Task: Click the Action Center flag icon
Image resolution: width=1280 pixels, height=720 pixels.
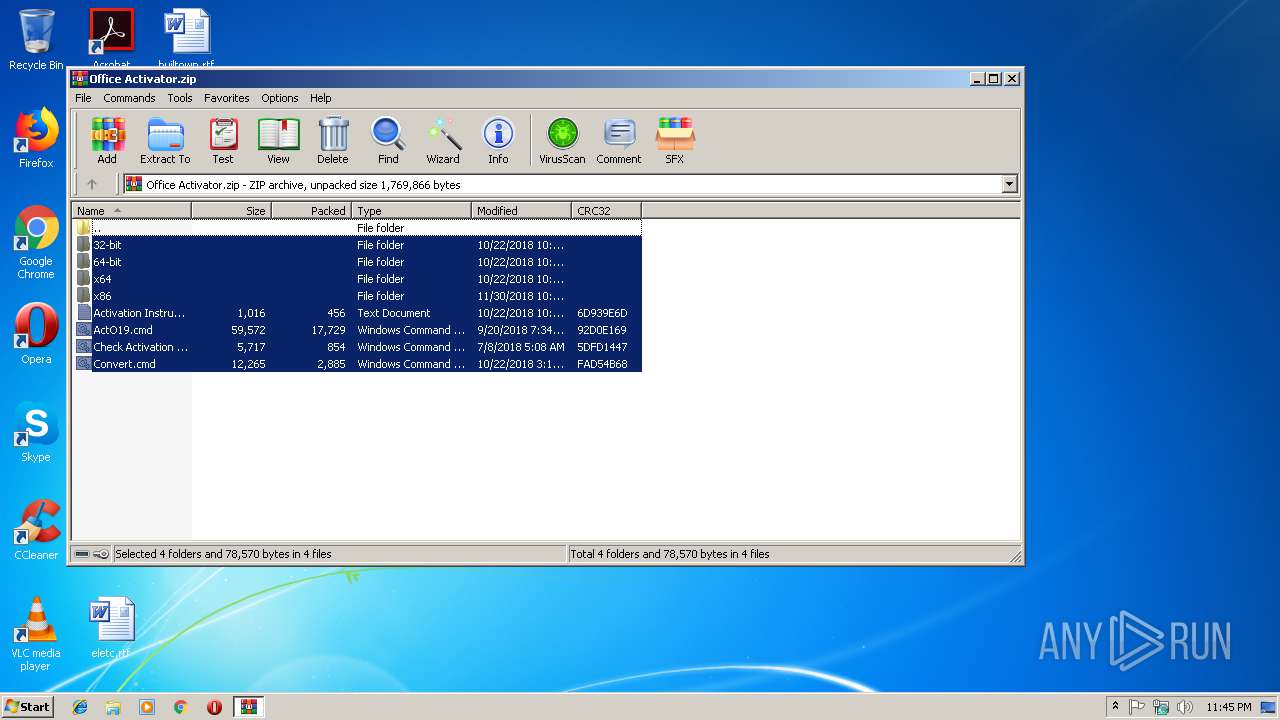Action: click(x=1137, y=707)
